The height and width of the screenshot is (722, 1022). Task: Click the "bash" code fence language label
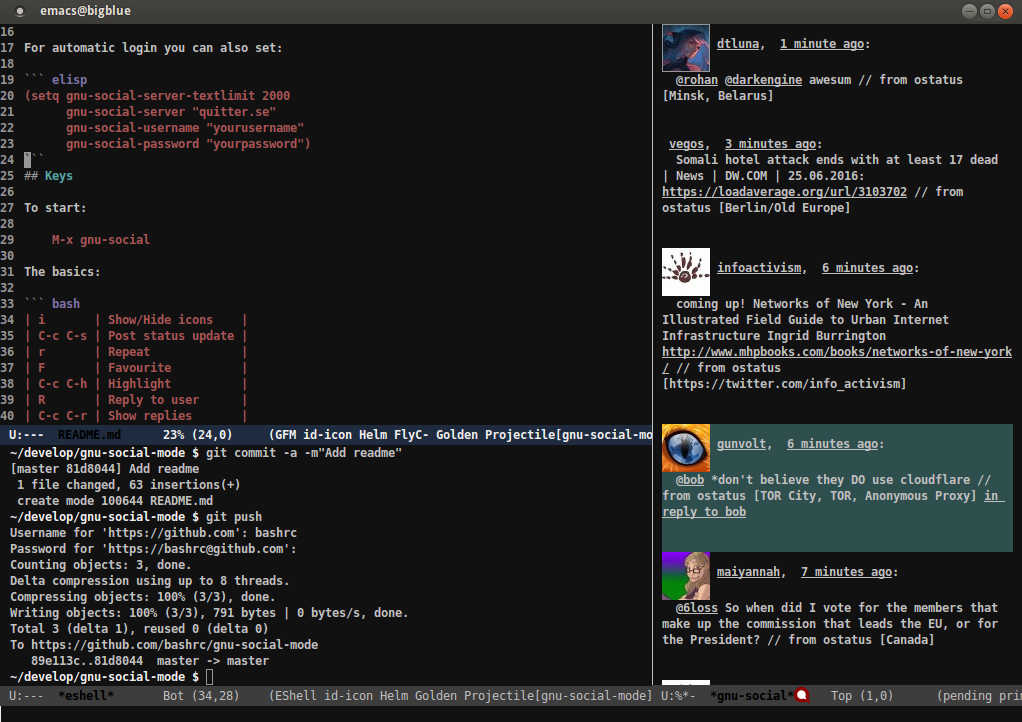66,304
